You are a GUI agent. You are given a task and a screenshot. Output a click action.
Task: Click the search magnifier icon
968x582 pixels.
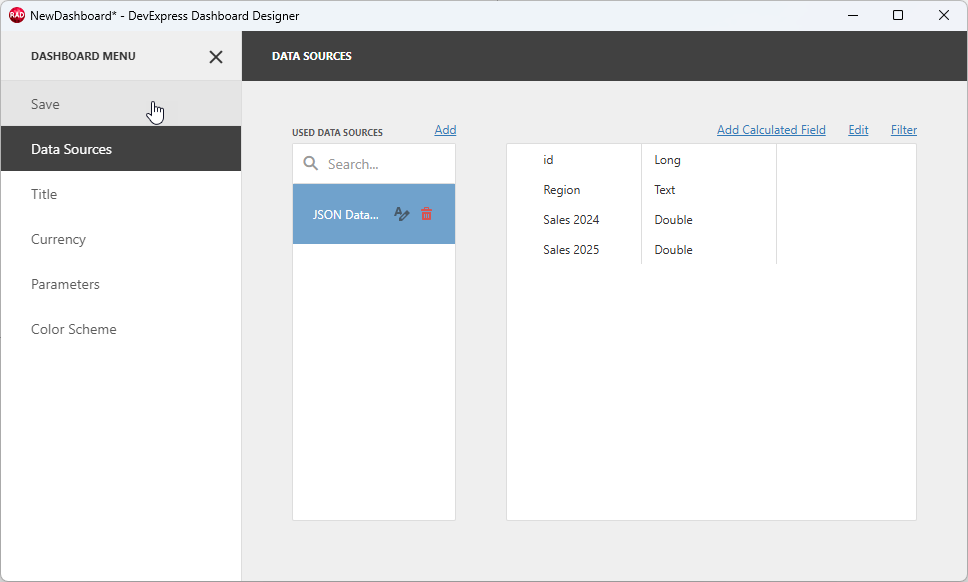[x=311, y=163]
